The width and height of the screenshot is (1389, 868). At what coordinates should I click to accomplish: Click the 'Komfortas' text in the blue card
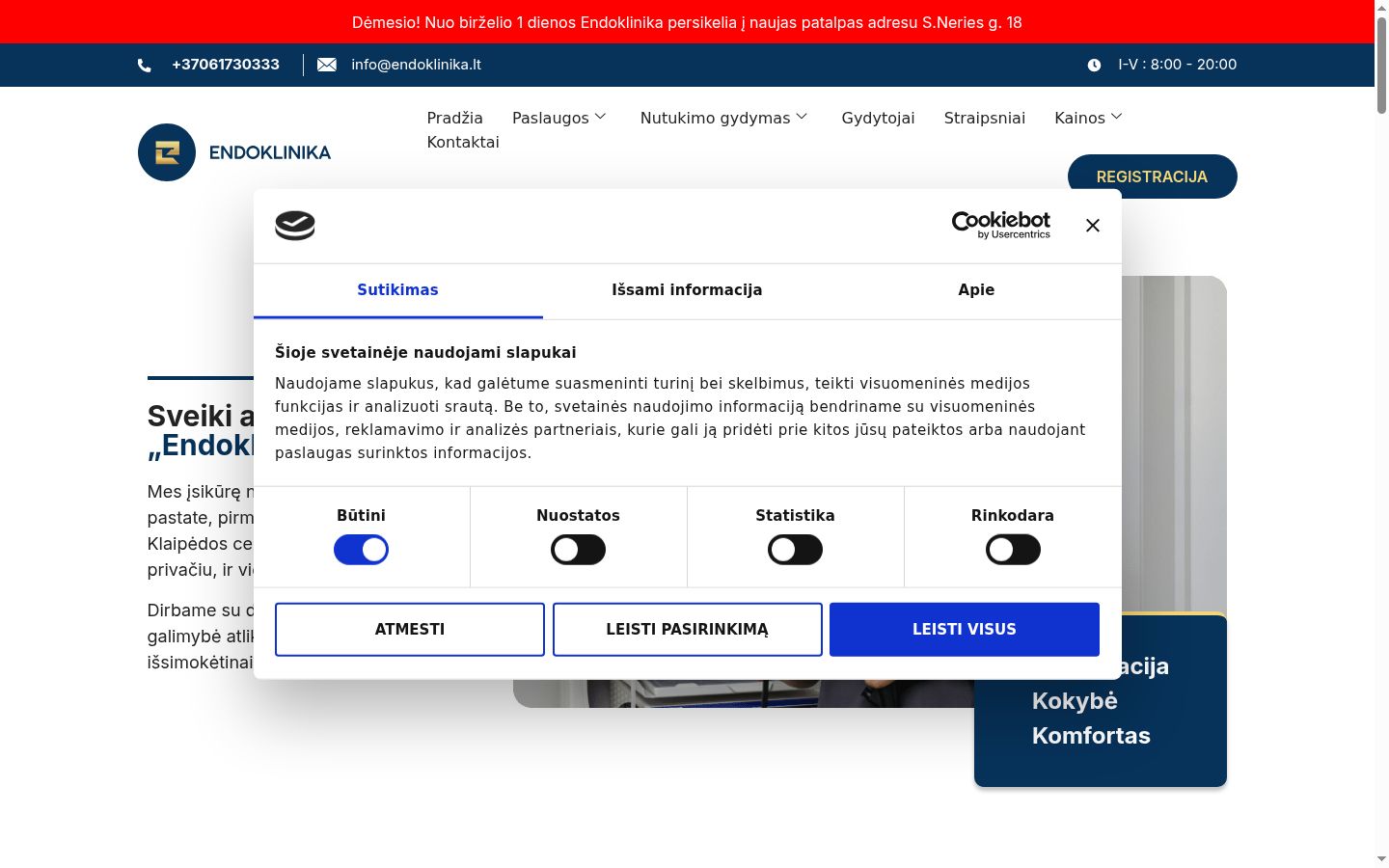(x=1091, y=736)
